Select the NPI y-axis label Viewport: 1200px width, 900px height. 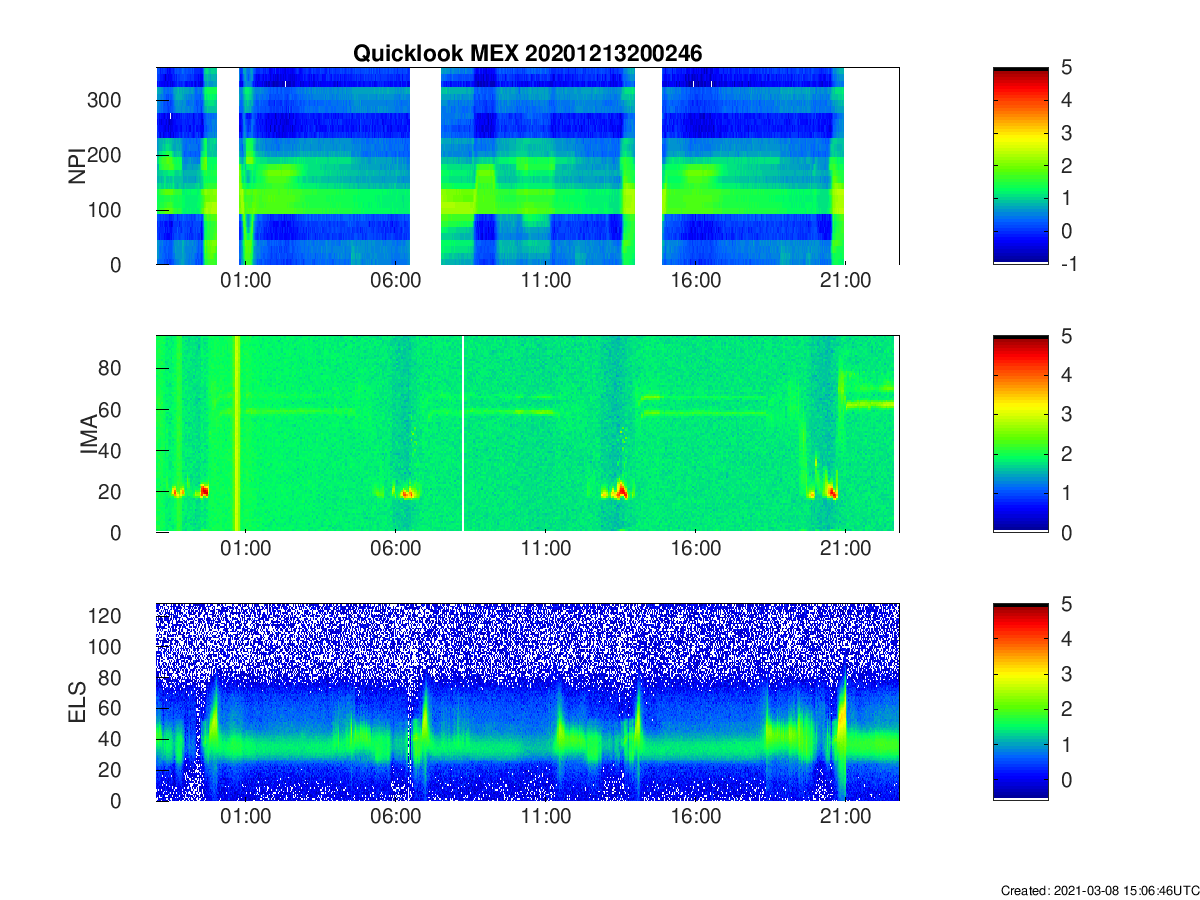click(76, 166)
